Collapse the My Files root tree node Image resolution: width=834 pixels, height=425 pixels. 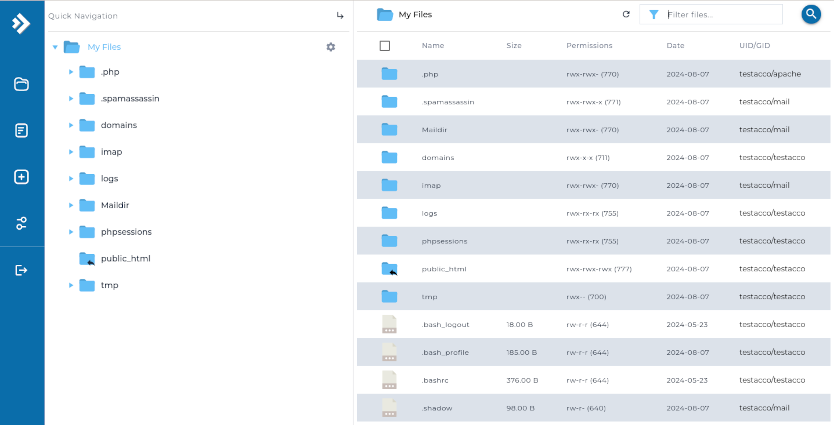(x=55, y=47)
